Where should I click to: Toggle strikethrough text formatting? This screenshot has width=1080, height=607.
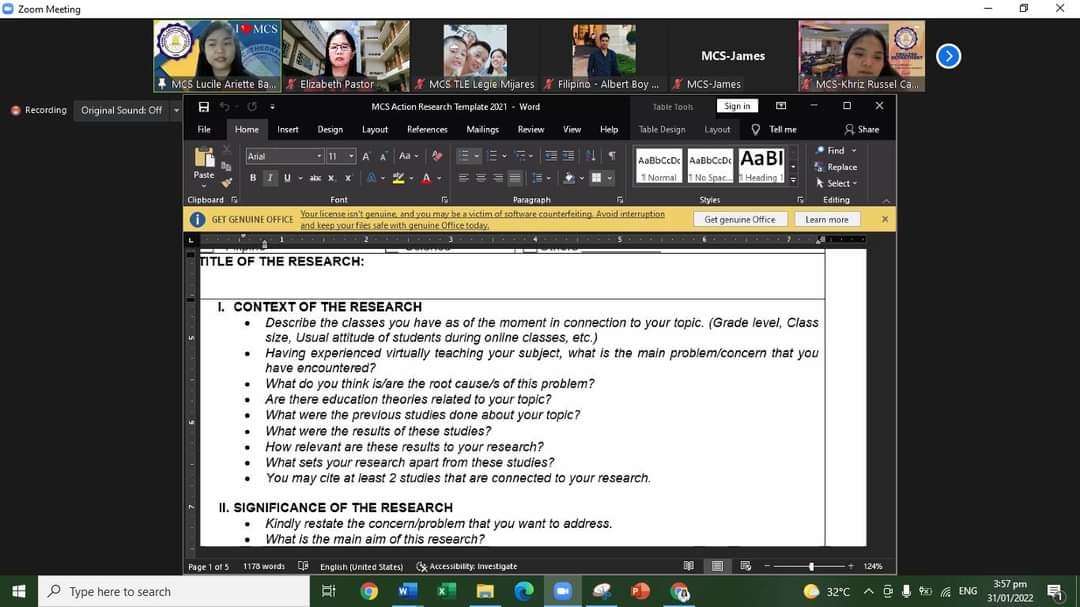click(x=315, y=178)
